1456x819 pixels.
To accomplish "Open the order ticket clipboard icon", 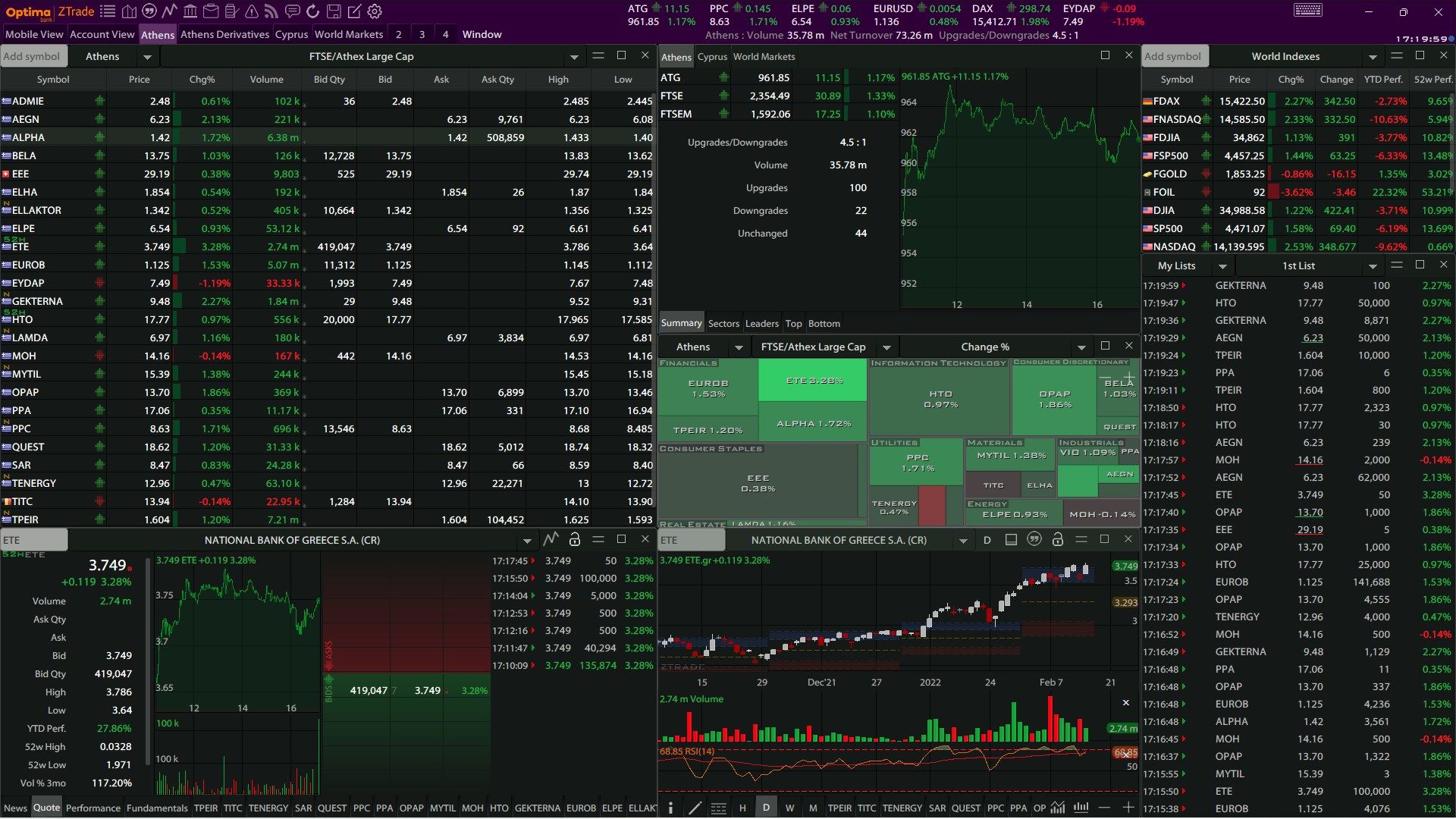I will [x=231, y=11].
